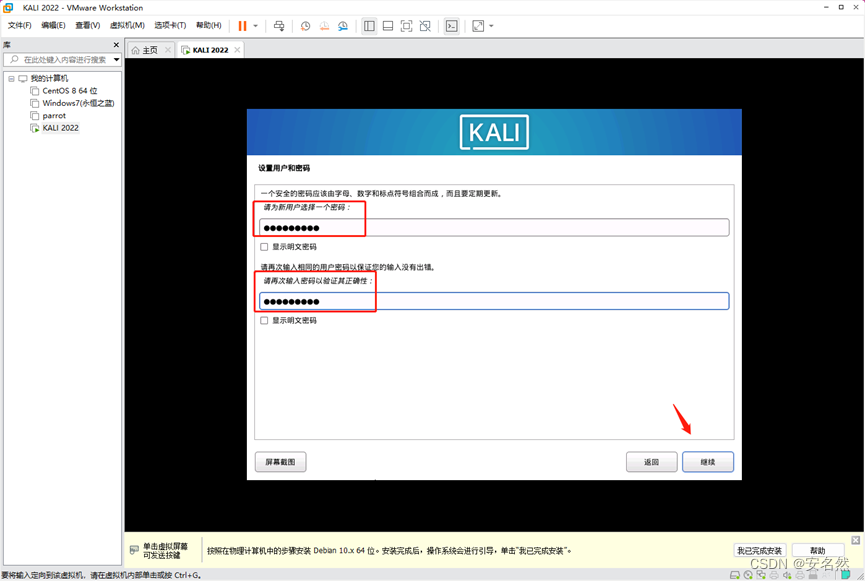Click the new user password field
The height and width of the screenshot is (581, 865).
(494, 227)
